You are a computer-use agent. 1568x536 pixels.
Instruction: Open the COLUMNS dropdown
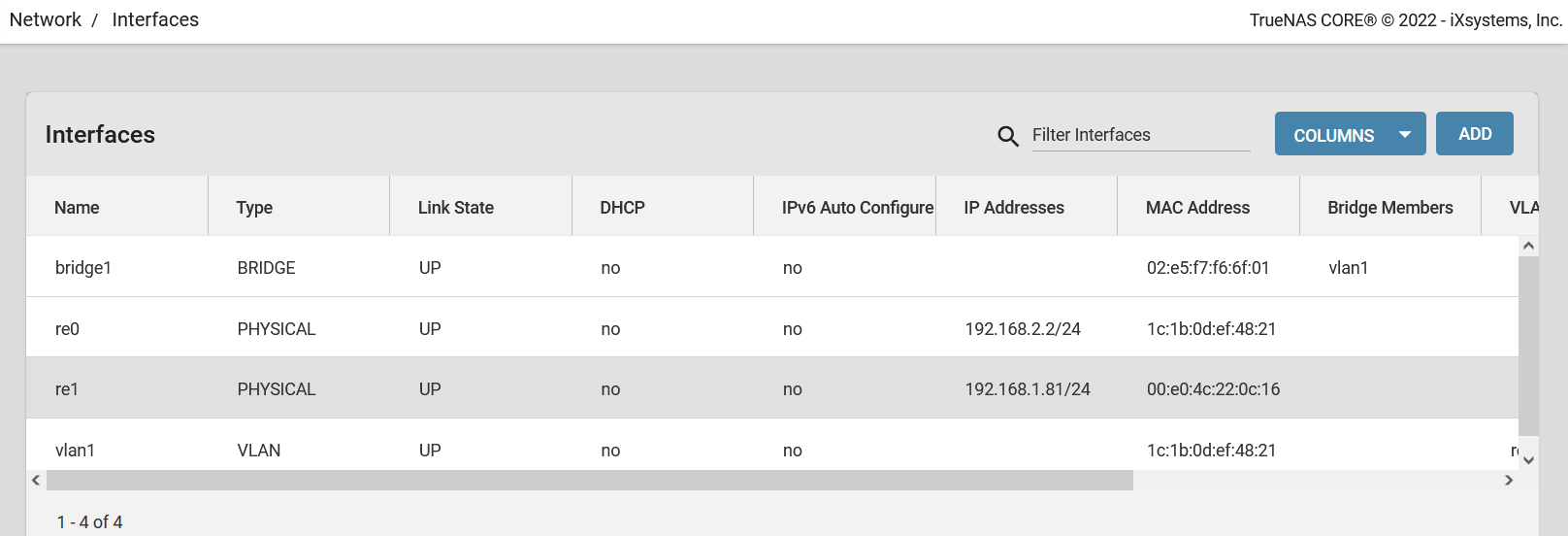pyautogui.click(x=1350, y=134)
